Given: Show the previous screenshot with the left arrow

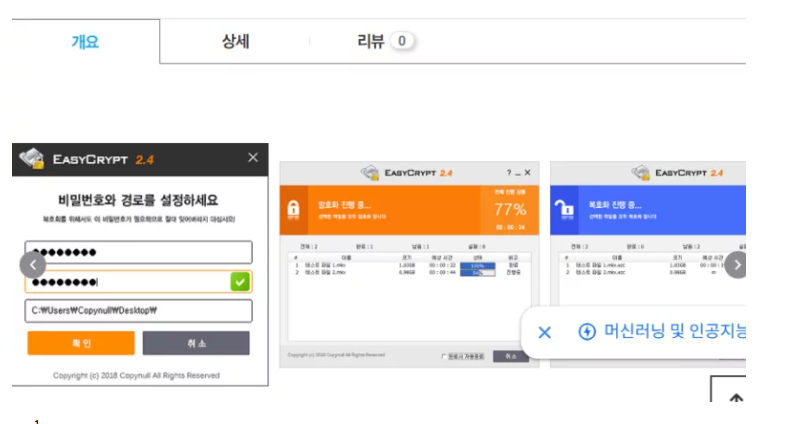Looking at the screenshot, I should pyautogui.click(x=33, y=265).
